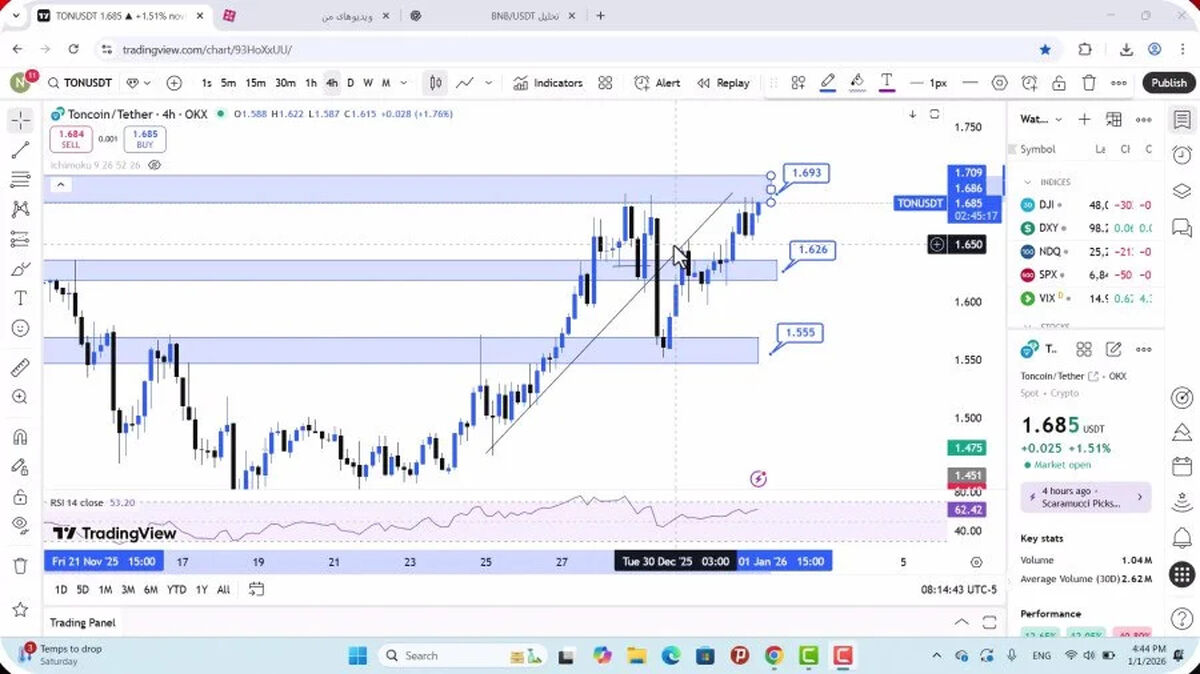Open the text color swatch
1200x674 pixels.
(886, 83)
